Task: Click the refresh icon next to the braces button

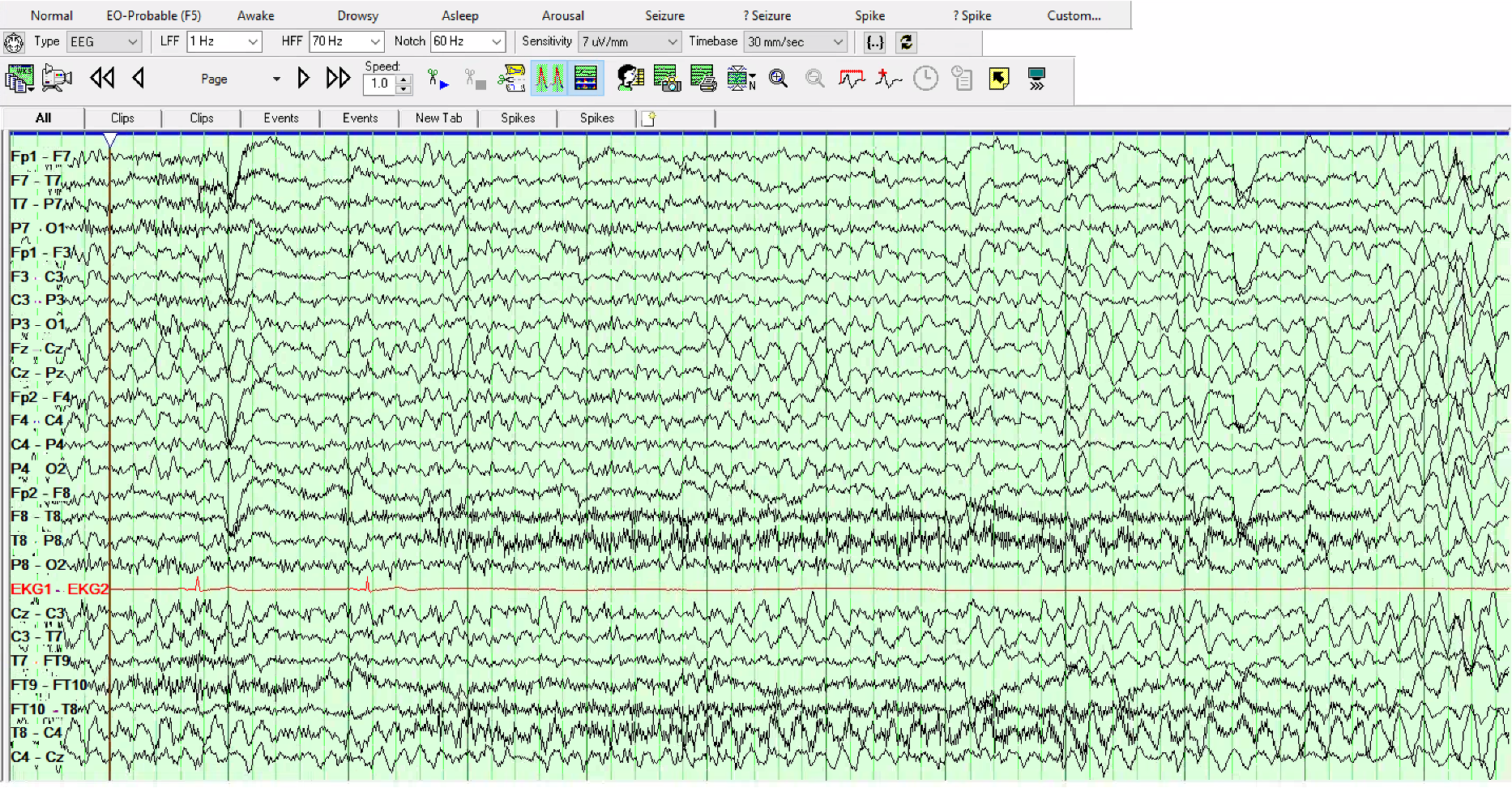Action: [907, 42]
